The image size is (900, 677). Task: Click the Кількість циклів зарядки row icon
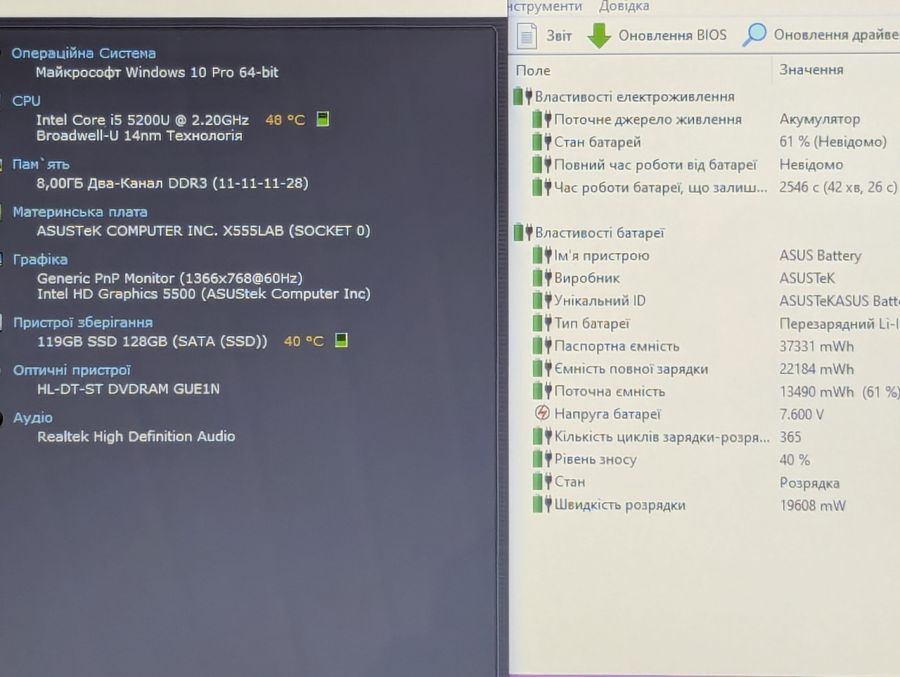pyautogui.click(x=542, y=436)
